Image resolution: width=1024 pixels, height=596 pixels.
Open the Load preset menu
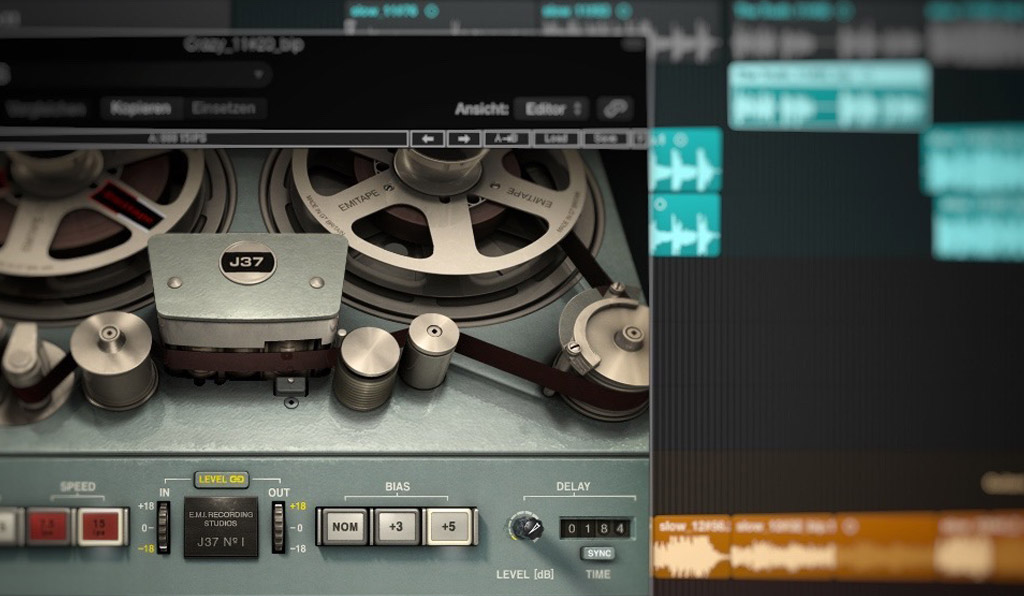pos(556,138)
